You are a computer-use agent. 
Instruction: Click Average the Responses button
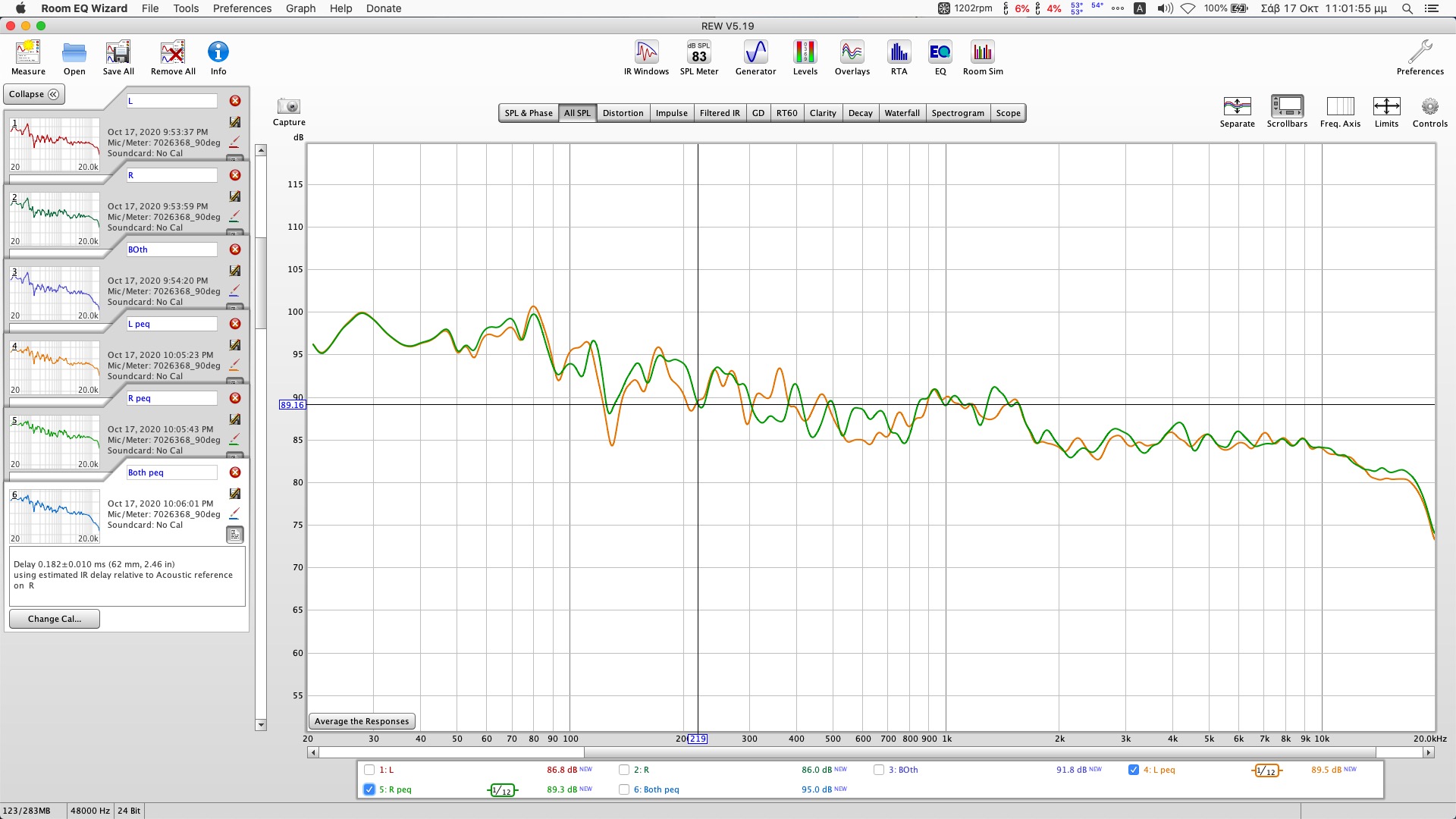[x=361, y=721]
